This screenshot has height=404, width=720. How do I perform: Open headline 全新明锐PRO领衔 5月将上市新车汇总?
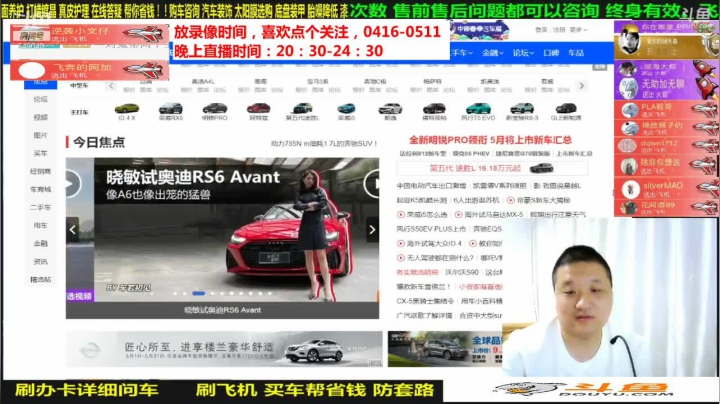[x=490, y=140]
